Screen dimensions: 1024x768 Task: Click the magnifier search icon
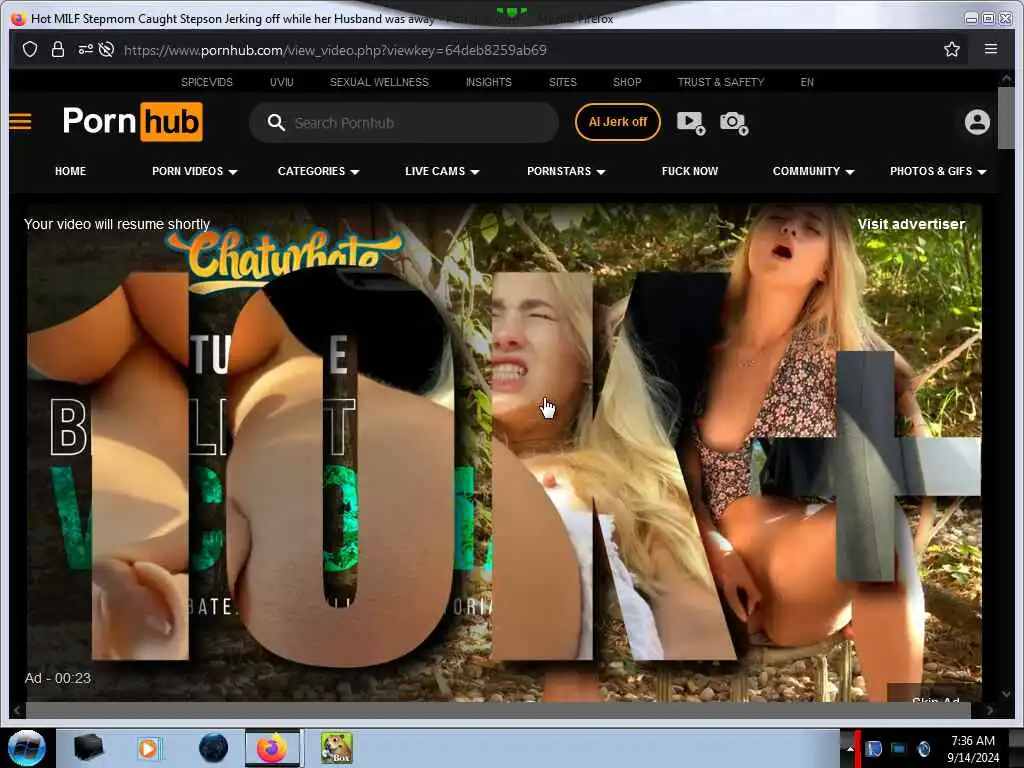coord(276,123)
